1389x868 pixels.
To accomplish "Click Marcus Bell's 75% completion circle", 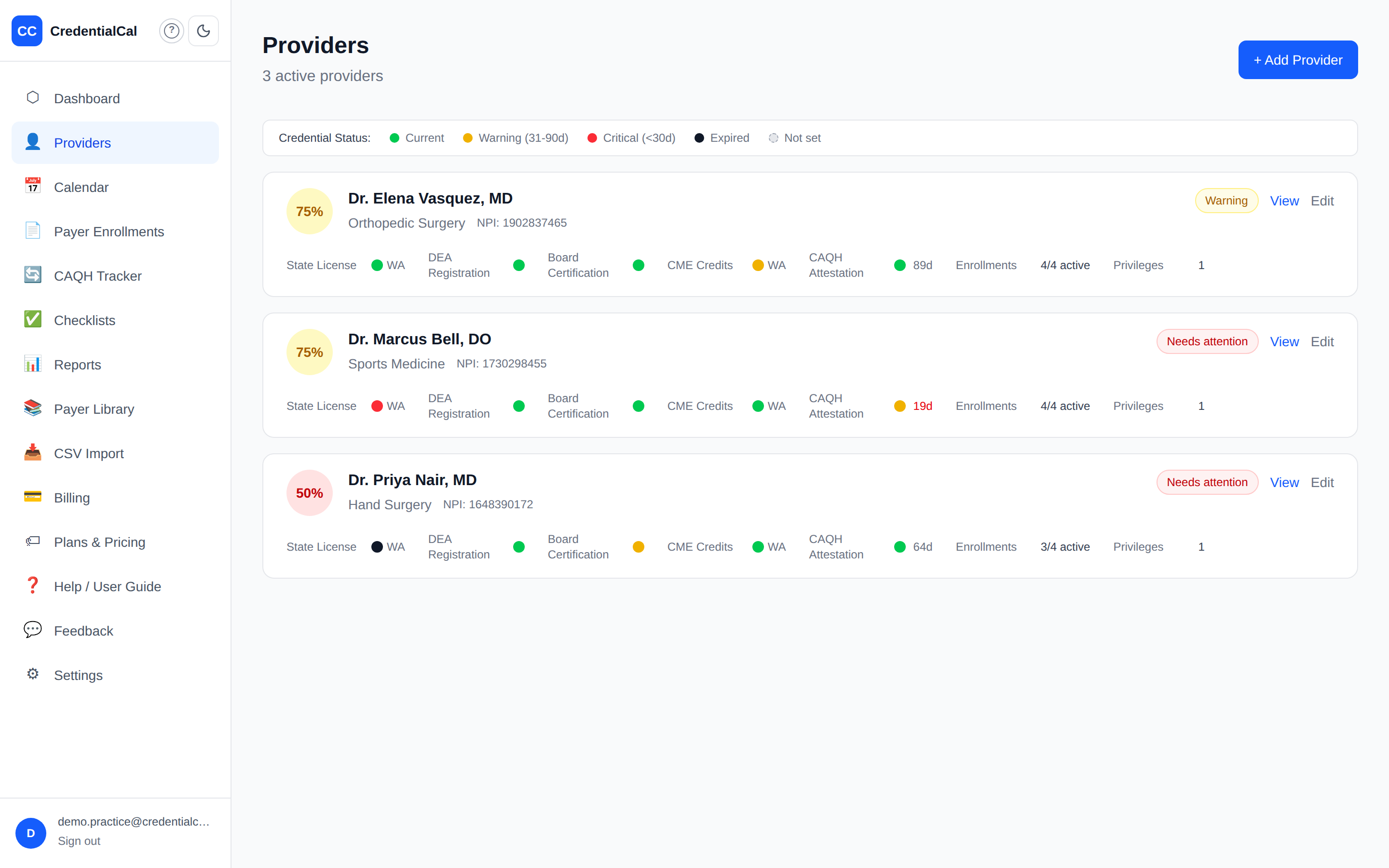I will (x=309, y=352).
